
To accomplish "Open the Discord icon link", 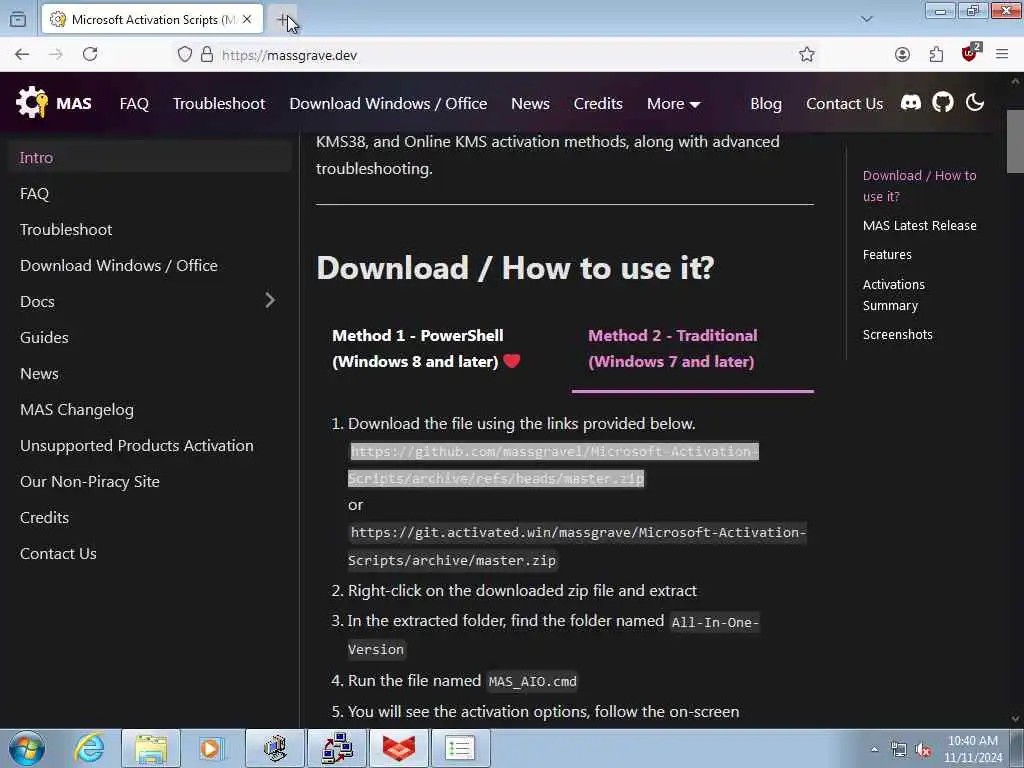I will tap(910, 103).
